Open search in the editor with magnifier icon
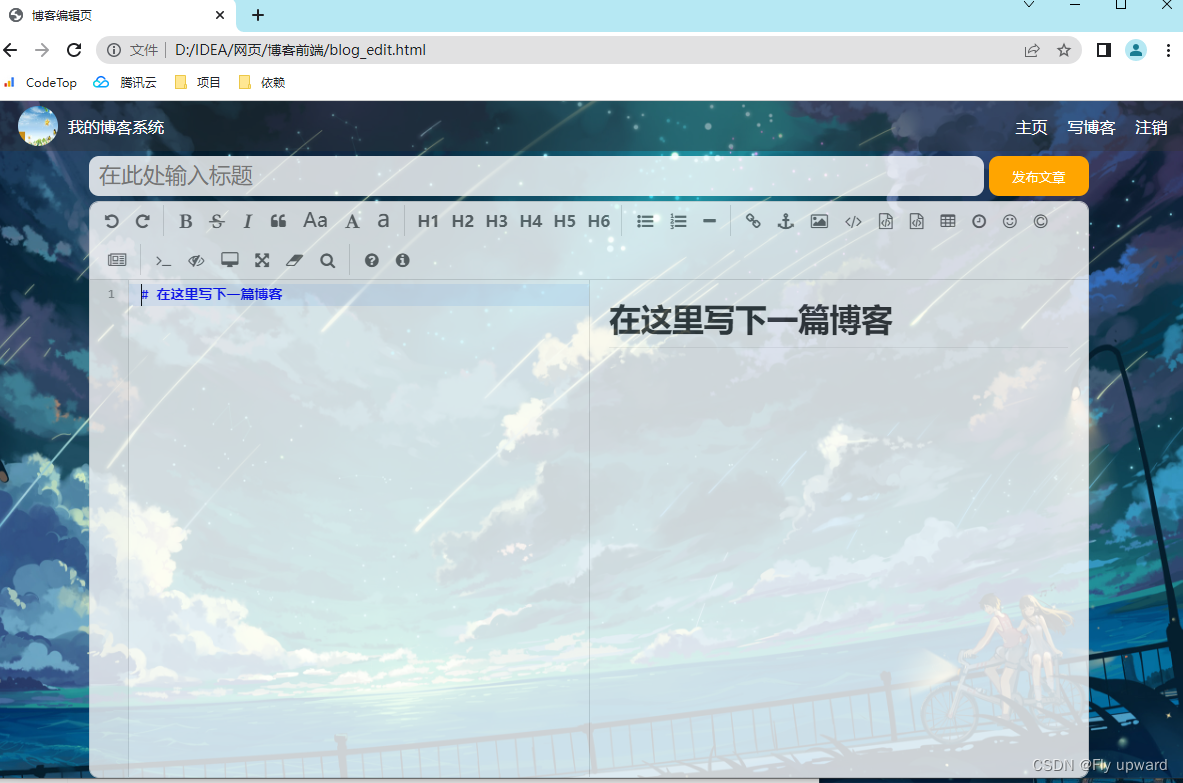This screenshot has width=1183, height=783. (x=327, y=260)
